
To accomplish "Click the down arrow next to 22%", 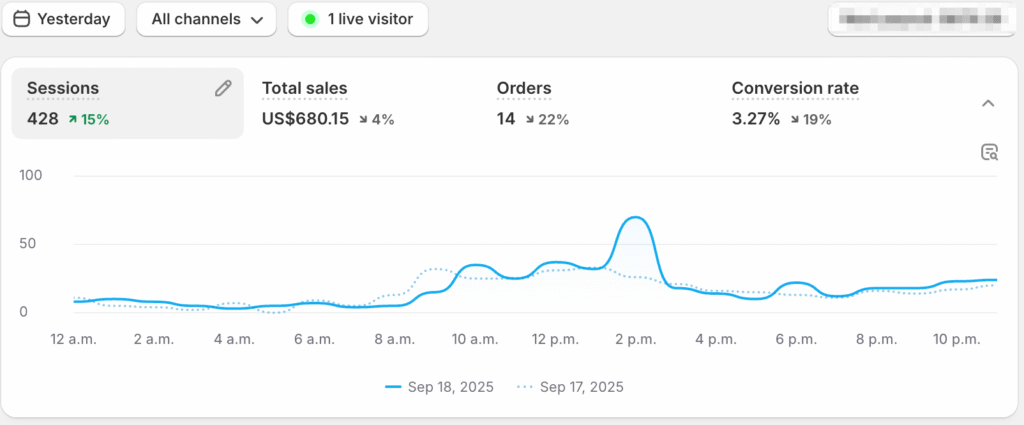I will (x=530, y=120).
